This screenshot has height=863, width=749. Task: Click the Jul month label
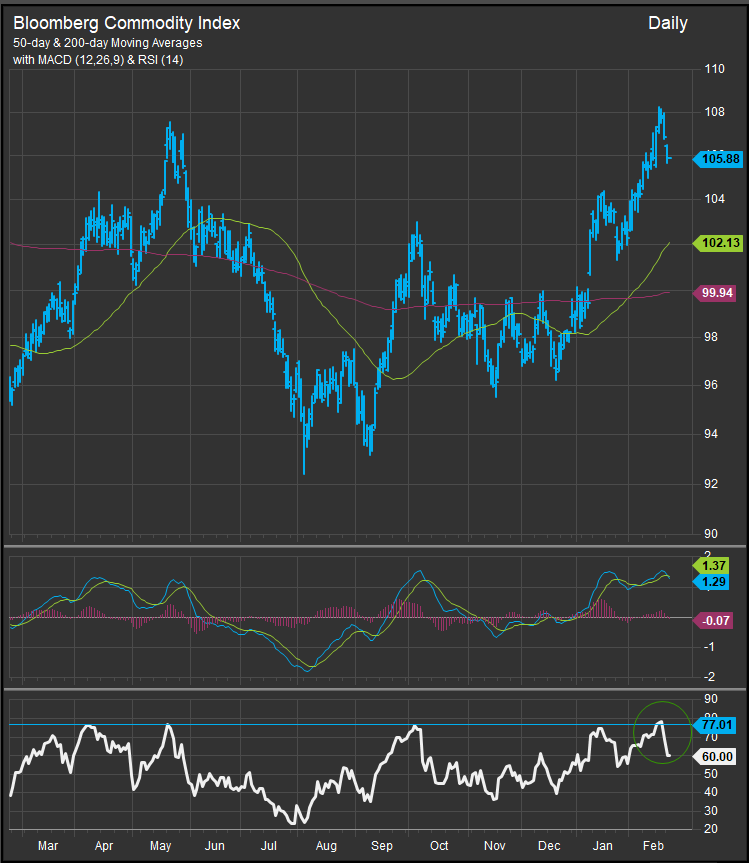[x=269, y=846]
